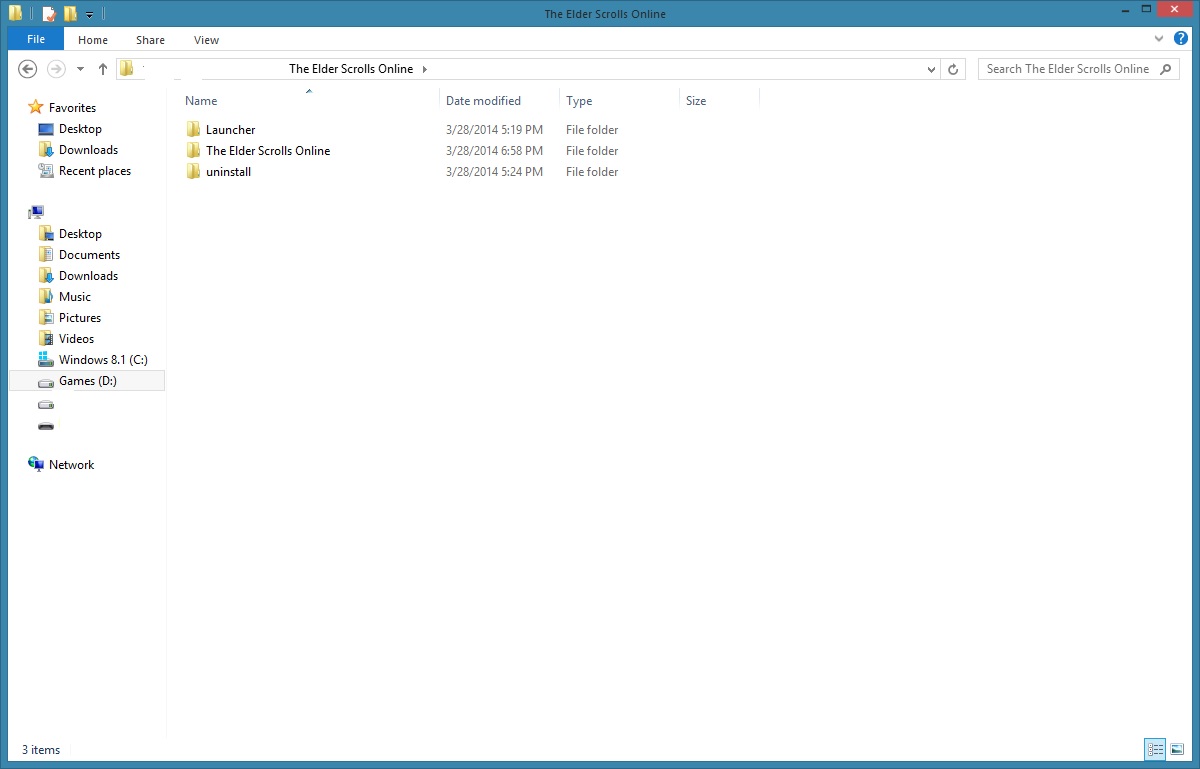Click the New folder icon in the title bar
This screenshot has width=1200, height=769.
tap(70, 14)
